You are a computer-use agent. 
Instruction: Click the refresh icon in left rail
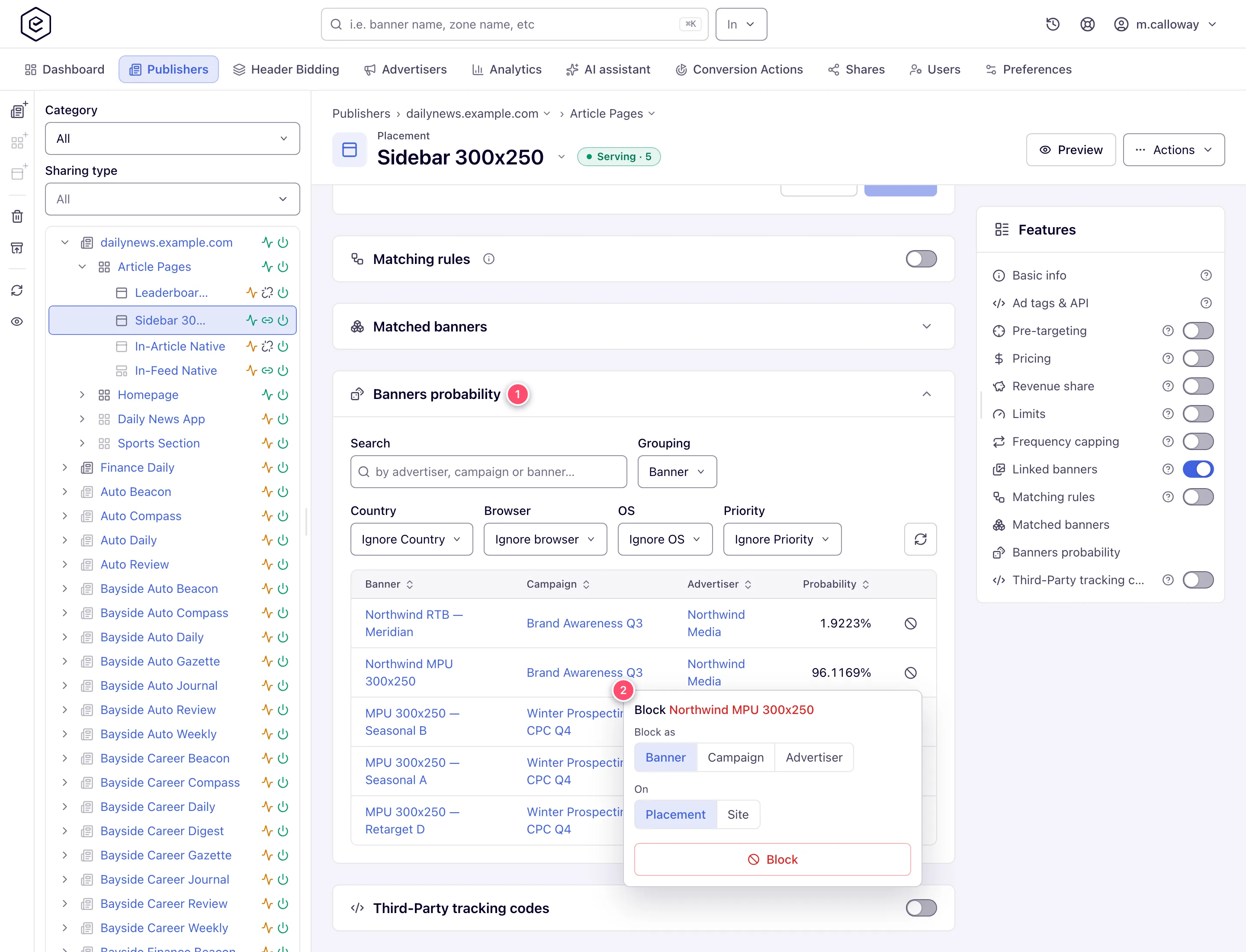pyautogui.click(x=17, y=290)
